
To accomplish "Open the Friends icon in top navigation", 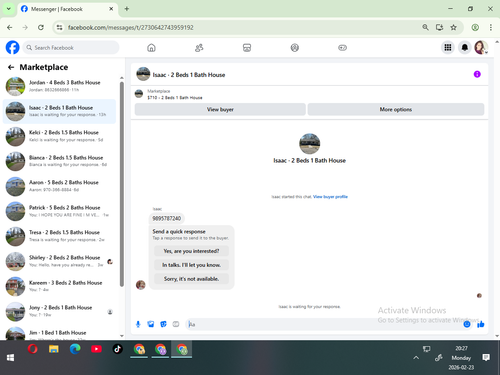I will (x=199, y=48).
